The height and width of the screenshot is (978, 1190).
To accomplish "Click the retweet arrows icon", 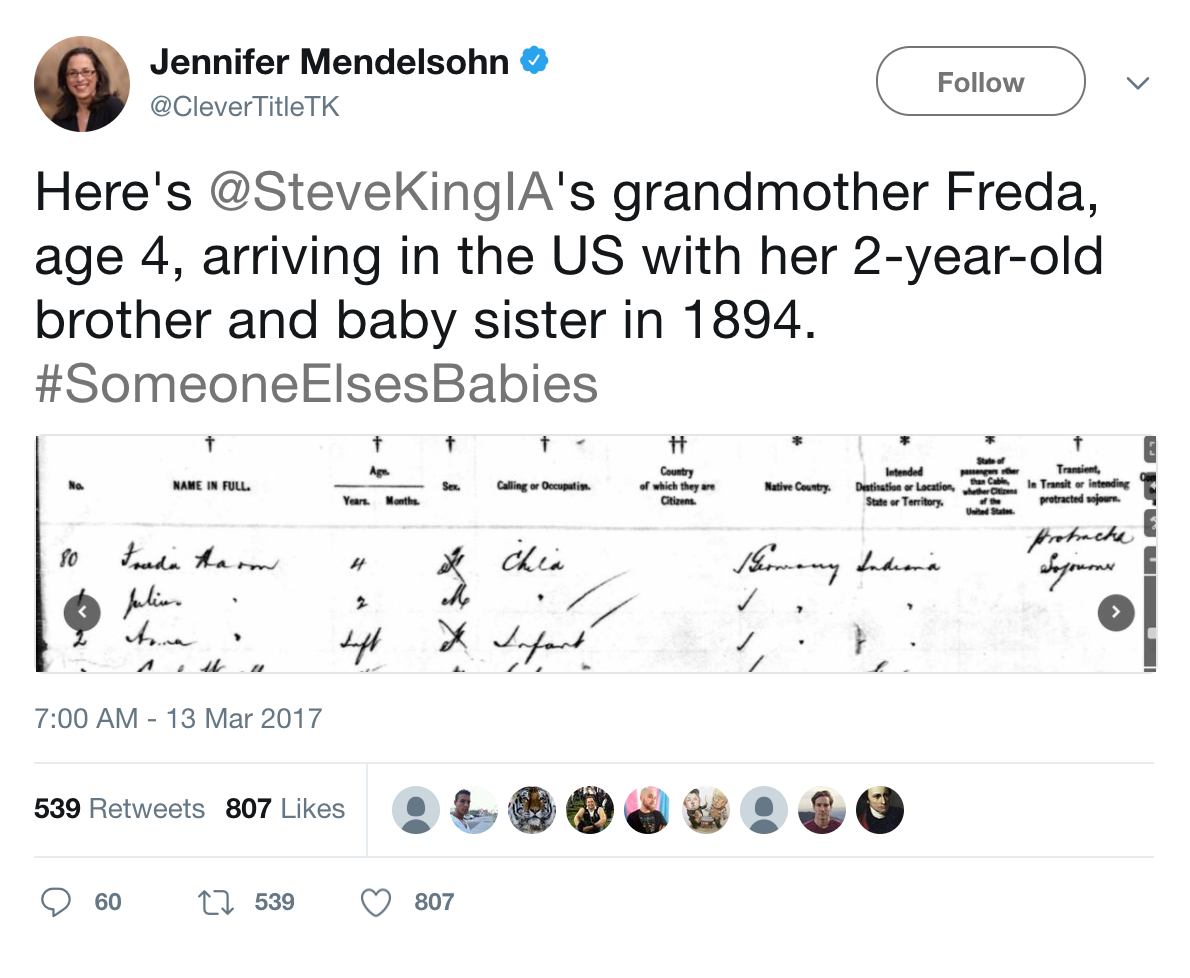I will (216, 902).
